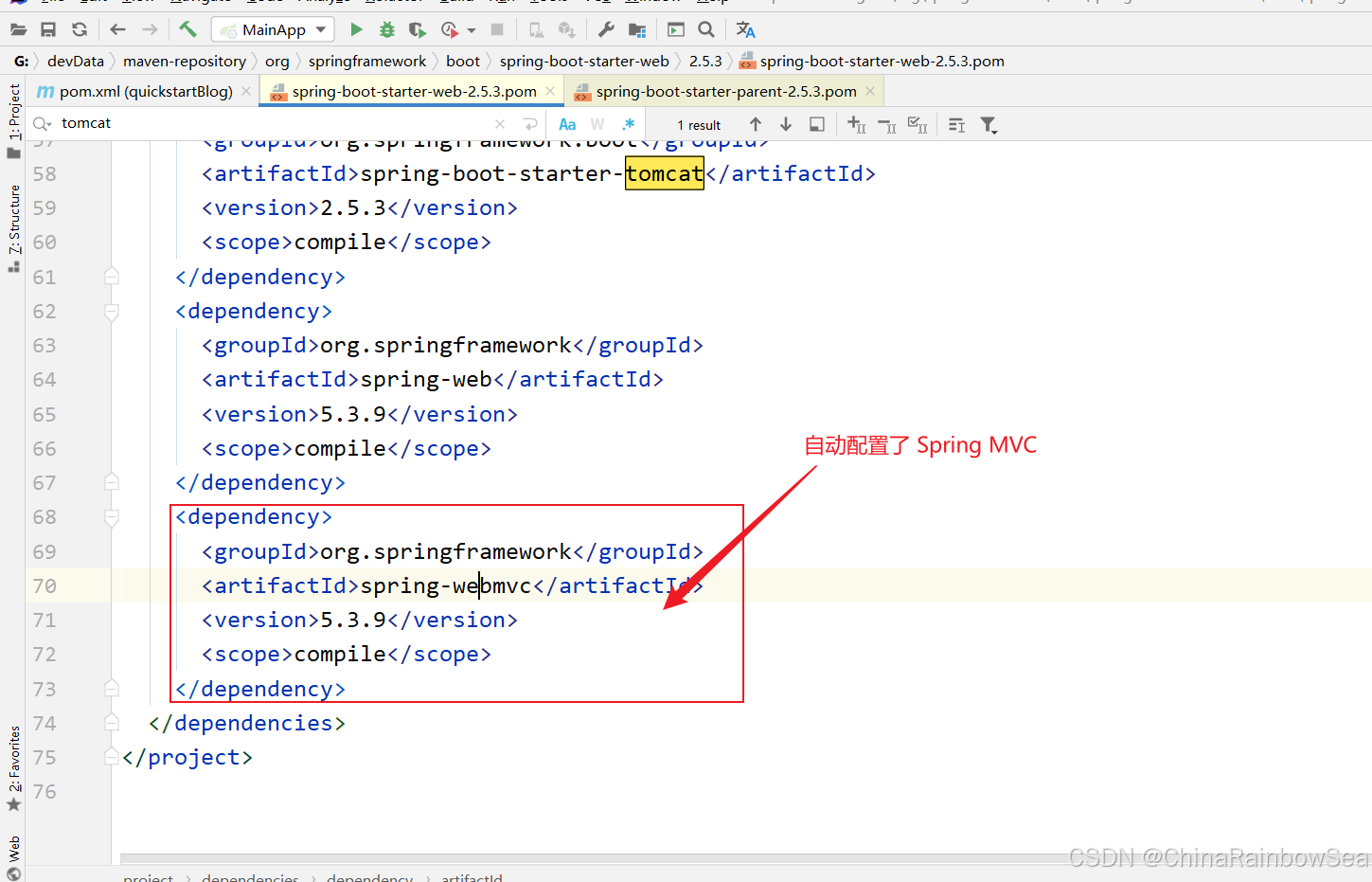Click the 2.5.3 breadcrumb segment

point(705,61)
